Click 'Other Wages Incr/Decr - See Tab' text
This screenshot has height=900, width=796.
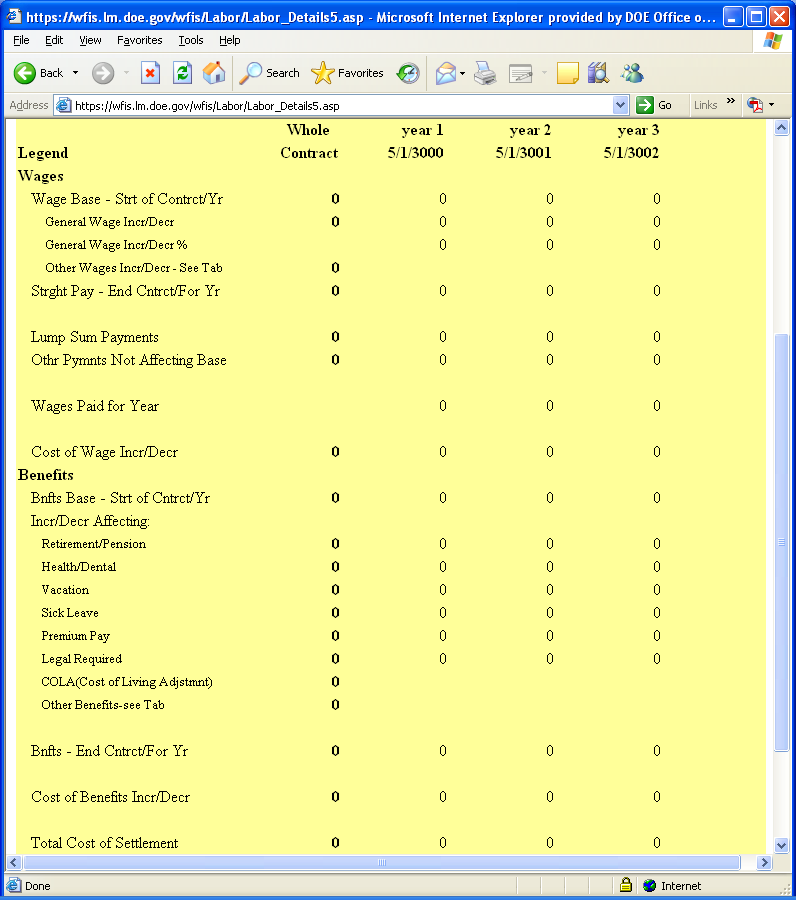point(134,268)
